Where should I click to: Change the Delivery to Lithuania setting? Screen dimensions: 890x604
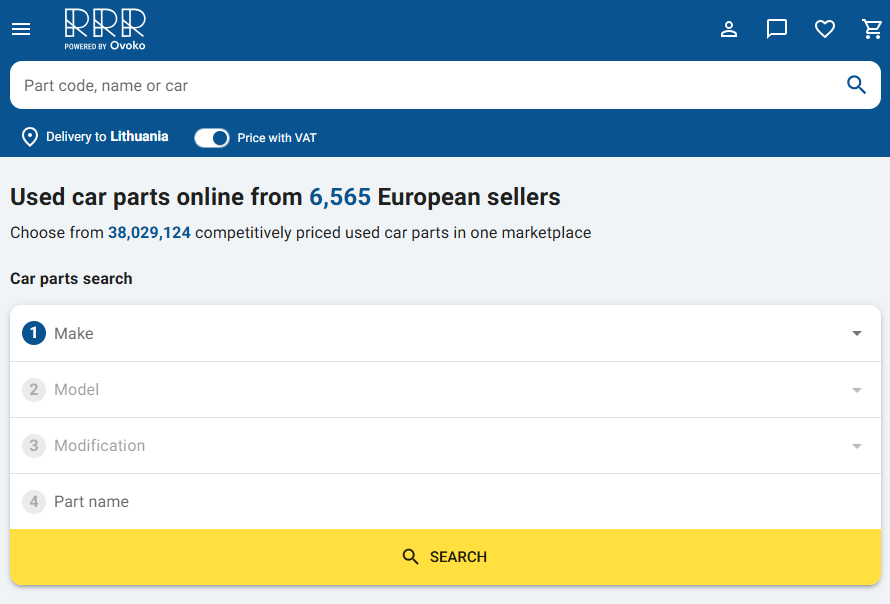point(107,137)
